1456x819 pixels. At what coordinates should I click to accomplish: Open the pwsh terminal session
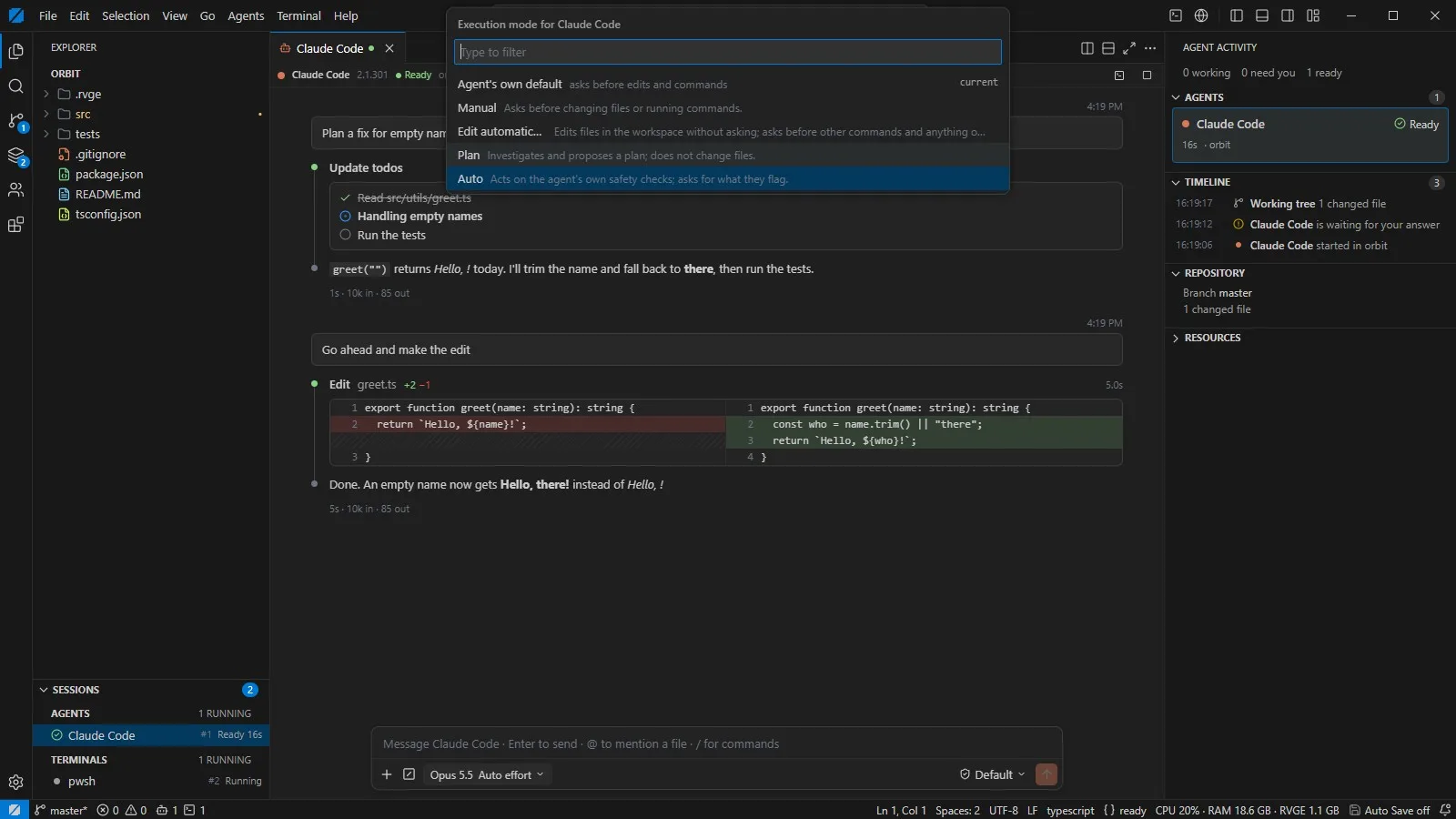(x=151, y=781)
